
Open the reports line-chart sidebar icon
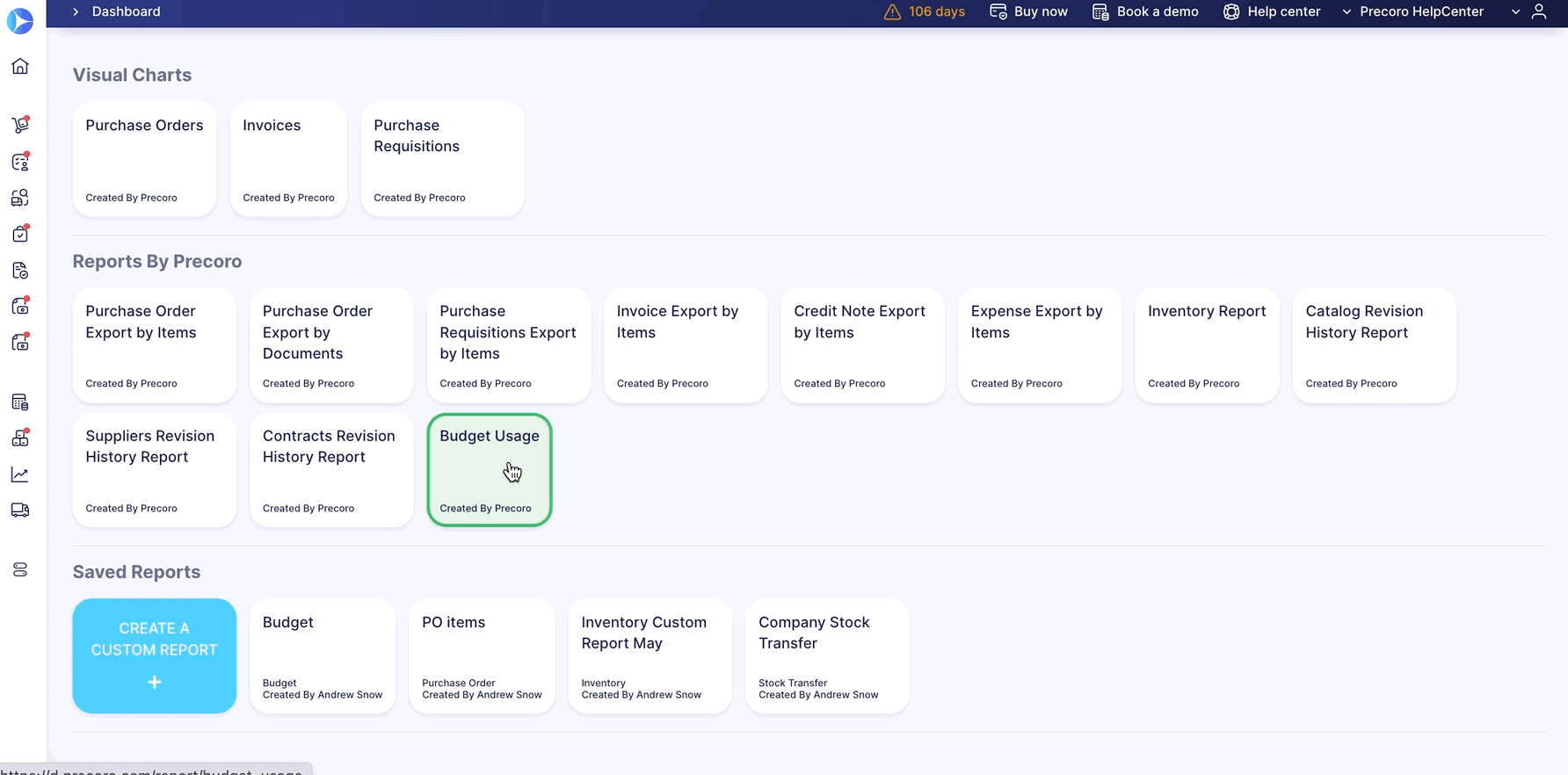20,474
